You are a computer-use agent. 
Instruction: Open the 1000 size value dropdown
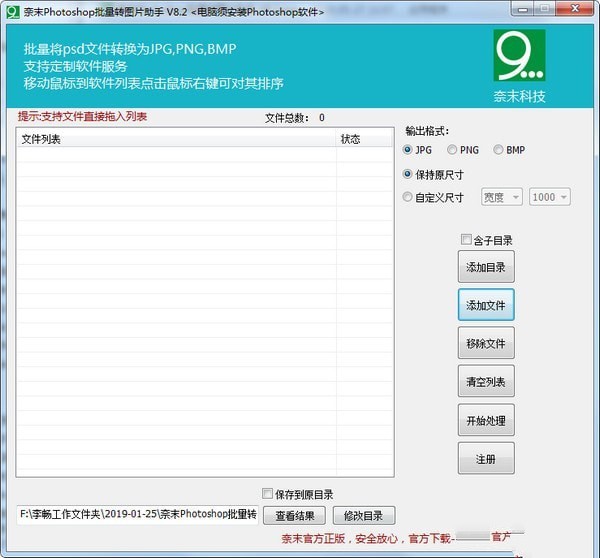pyautogui.click(x=550, y=197)
